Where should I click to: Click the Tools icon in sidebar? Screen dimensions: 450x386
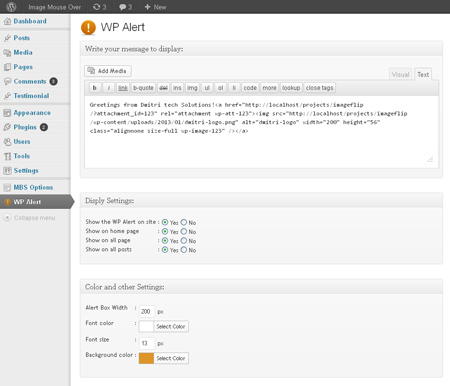click(x=7, y=156)
